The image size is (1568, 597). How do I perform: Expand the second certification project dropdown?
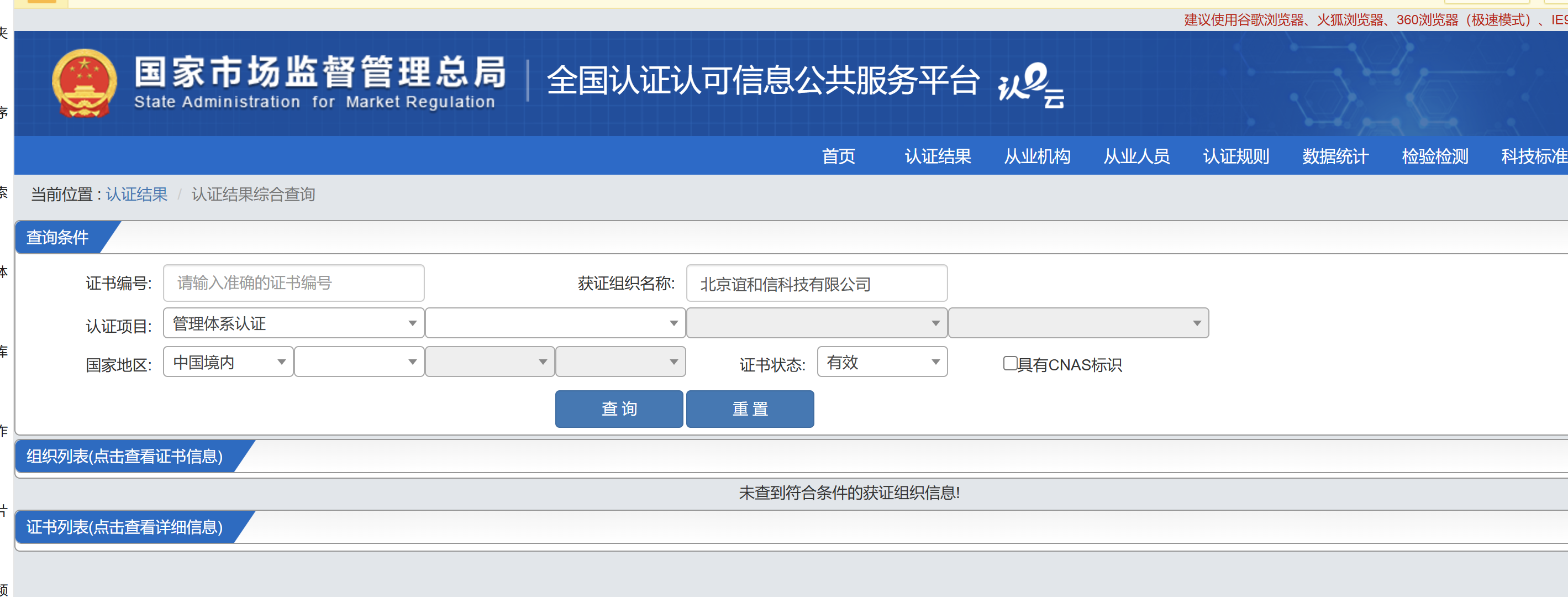click(x=555, y=323)
